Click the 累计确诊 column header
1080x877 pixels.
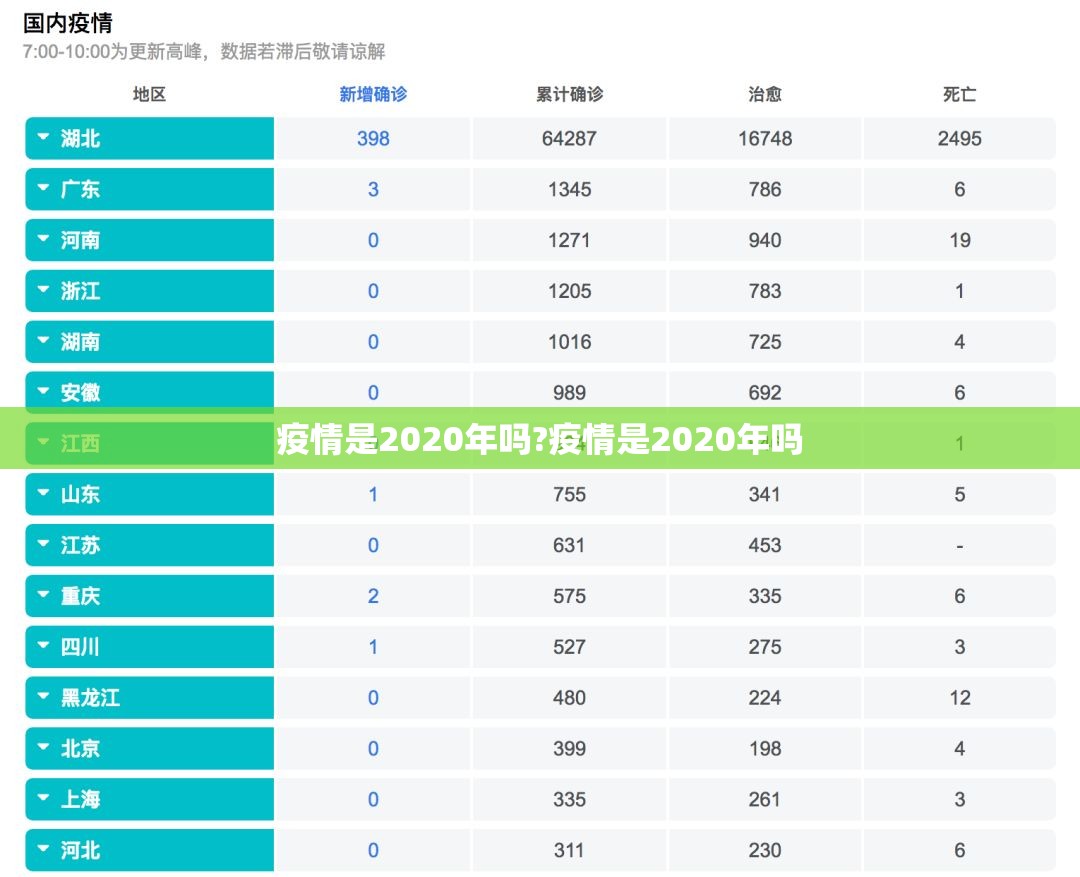point(569,95)
